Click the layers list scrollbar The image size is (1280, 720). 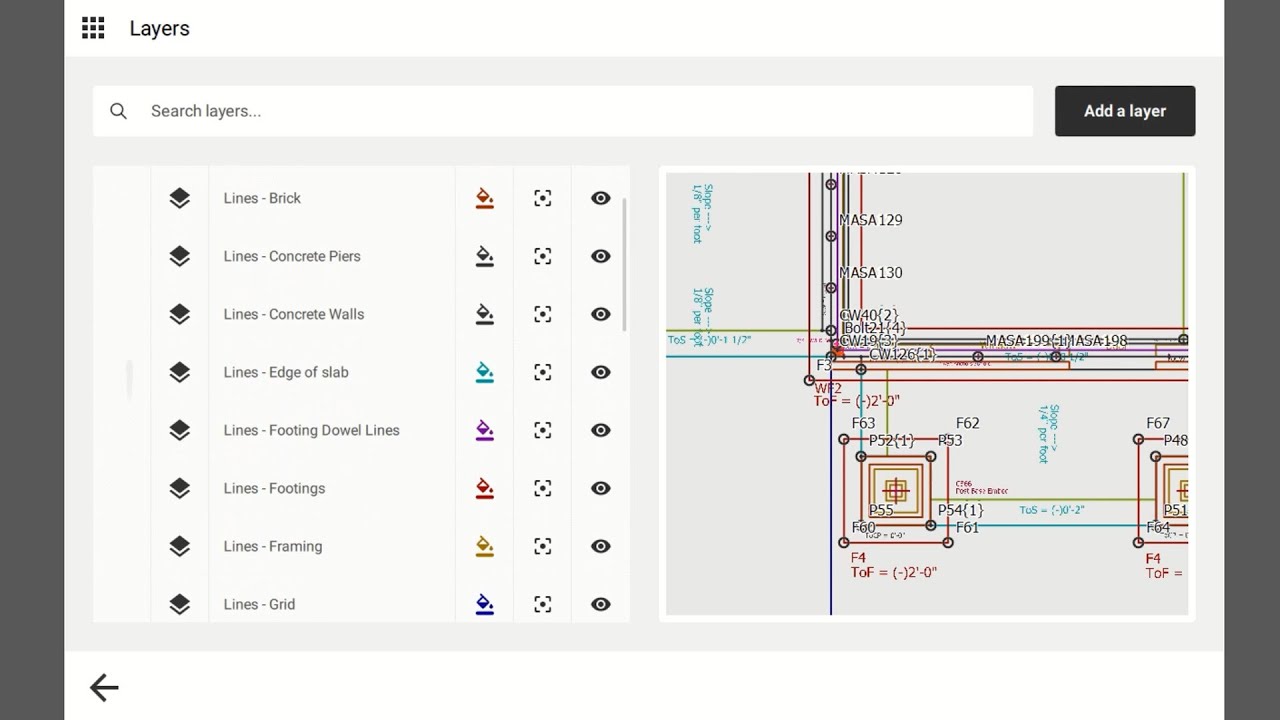click(x=625, y=265)
